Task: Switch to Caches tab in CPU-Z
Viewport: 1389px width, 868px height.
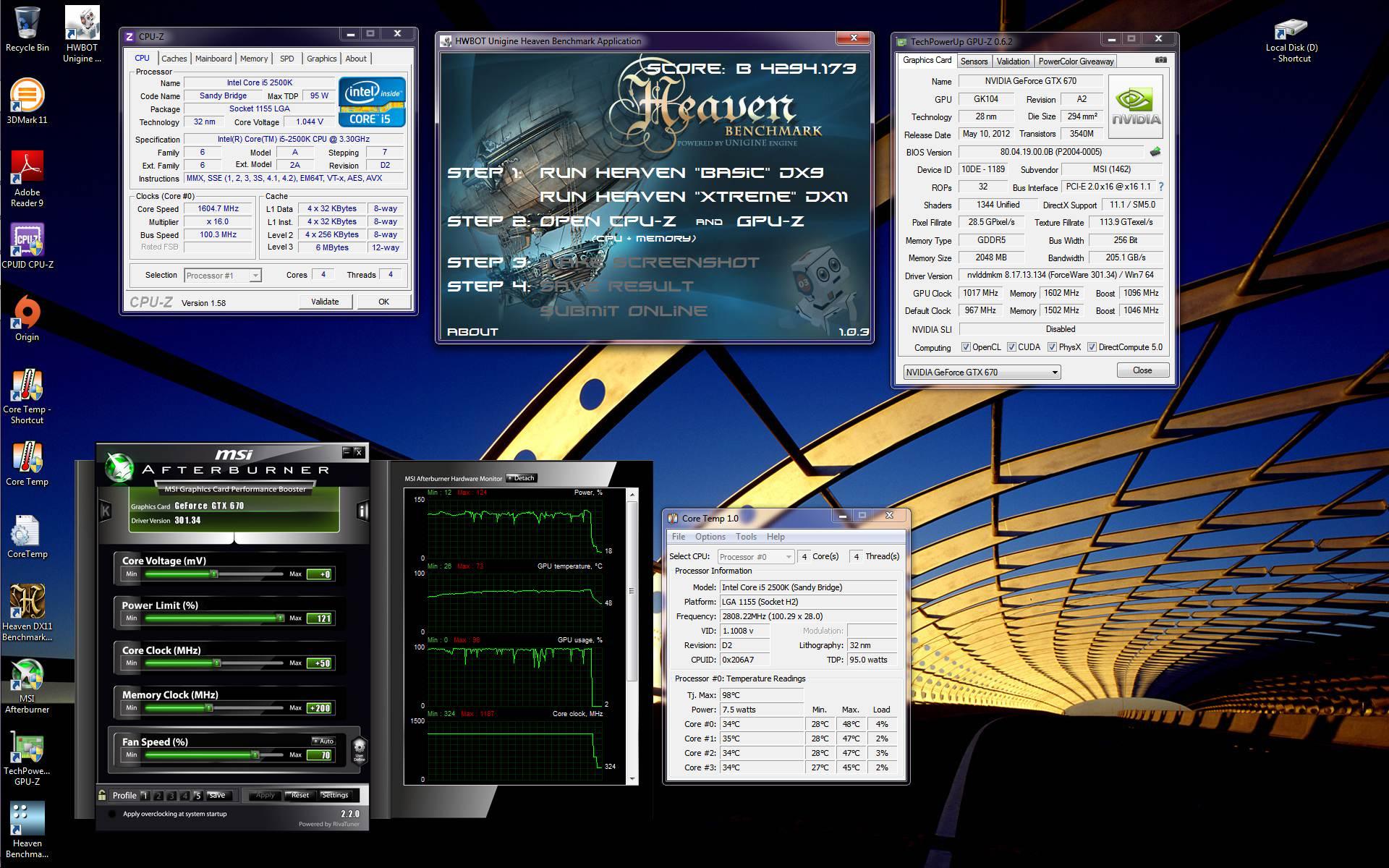Action: coord(174,59)
